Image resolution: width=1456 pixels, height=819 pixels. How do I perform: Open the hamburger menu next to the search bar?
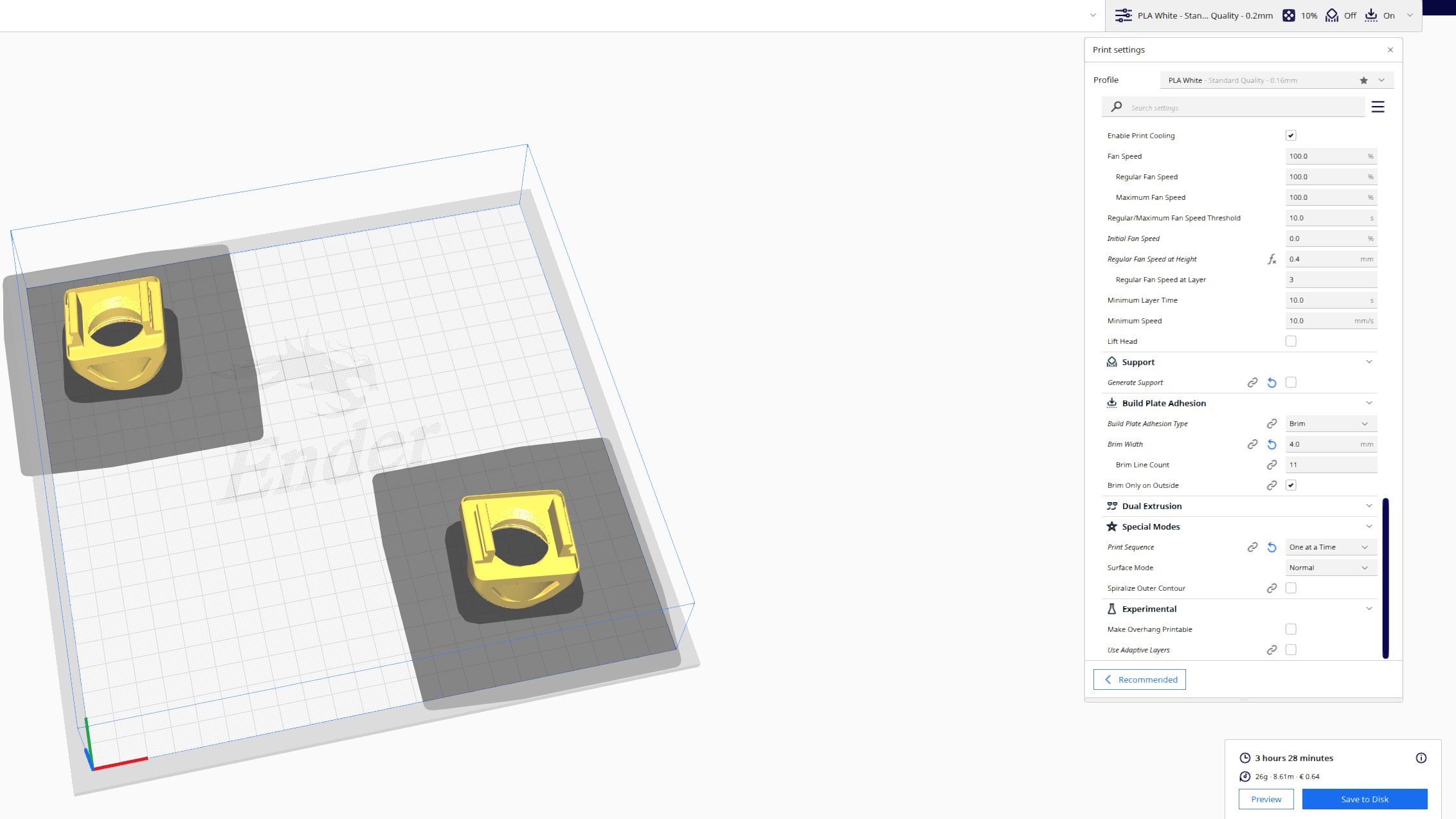pyautogui.click(x=1378, y=107)
